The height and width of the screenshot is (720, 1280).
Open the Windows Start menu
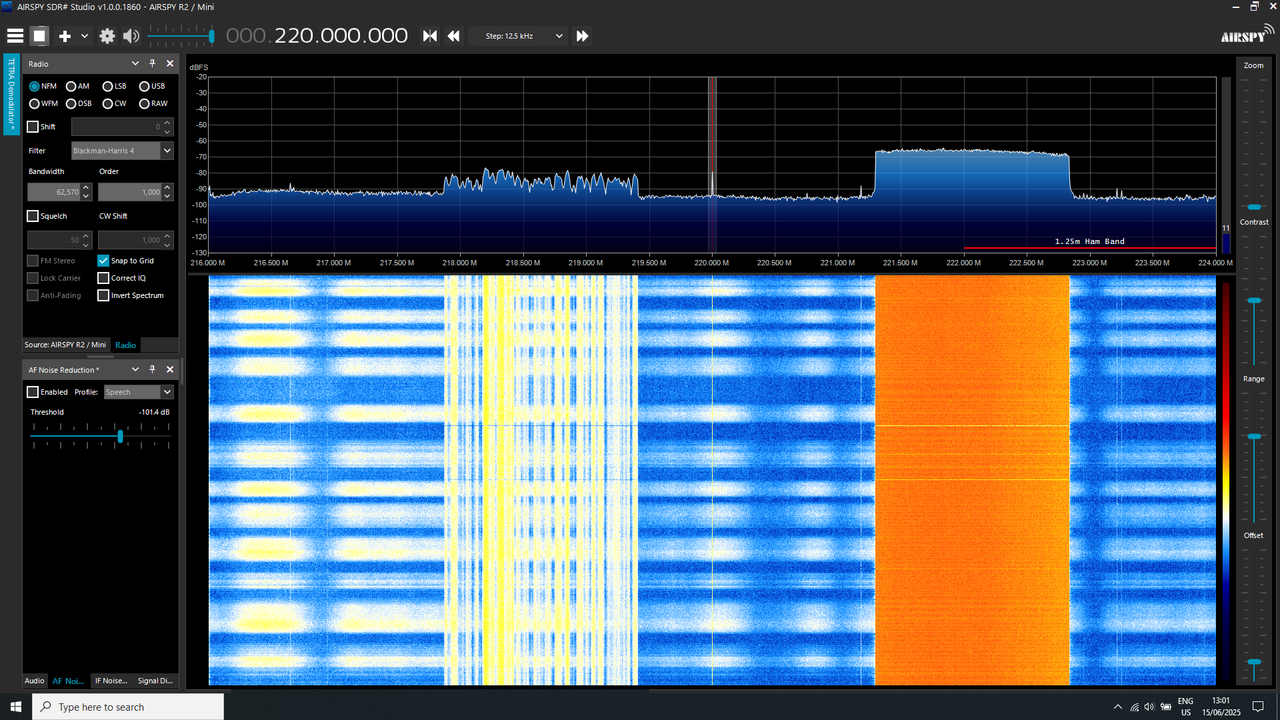pyautogui.click(x=15, y=706)
